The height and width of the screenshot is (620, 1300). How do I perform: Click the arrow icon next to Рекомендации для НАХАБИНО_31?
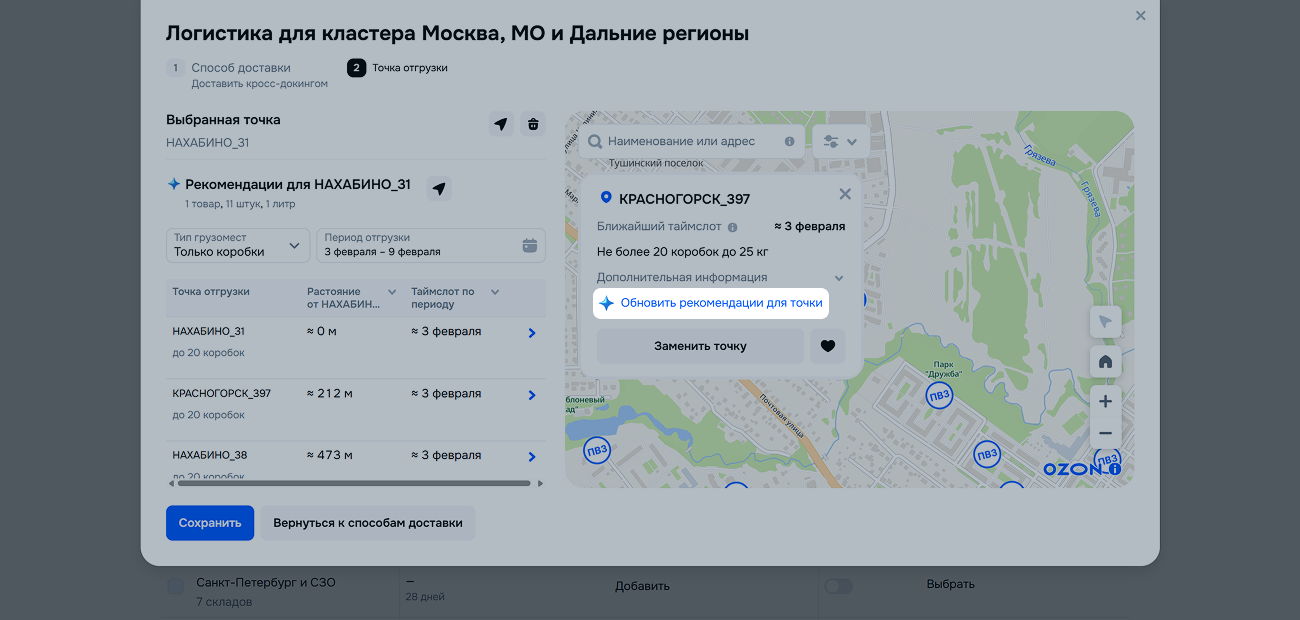[439, 188]
